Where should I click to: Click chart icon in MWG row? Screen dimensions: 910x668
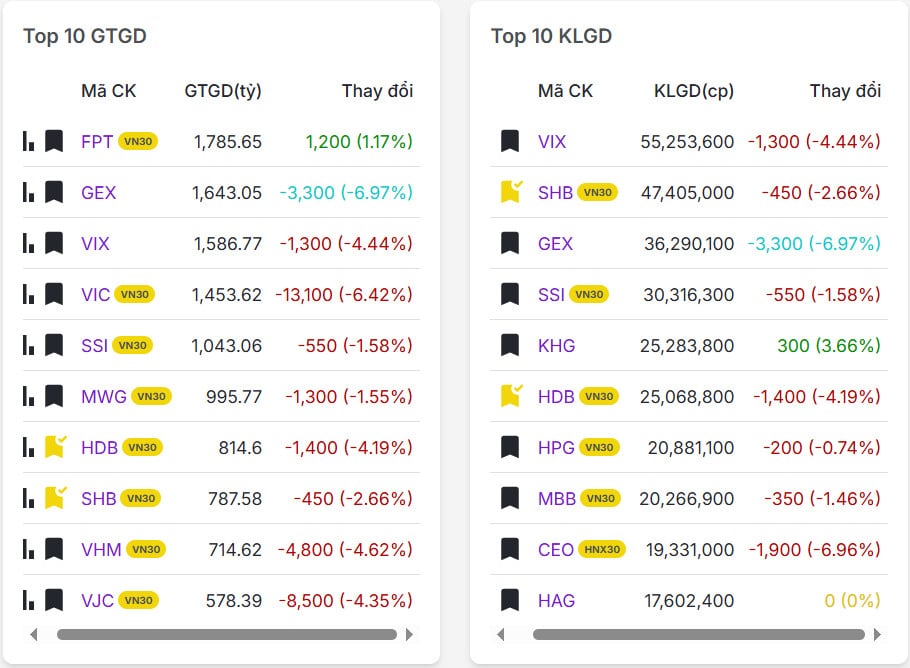click(x=29, y=396)
